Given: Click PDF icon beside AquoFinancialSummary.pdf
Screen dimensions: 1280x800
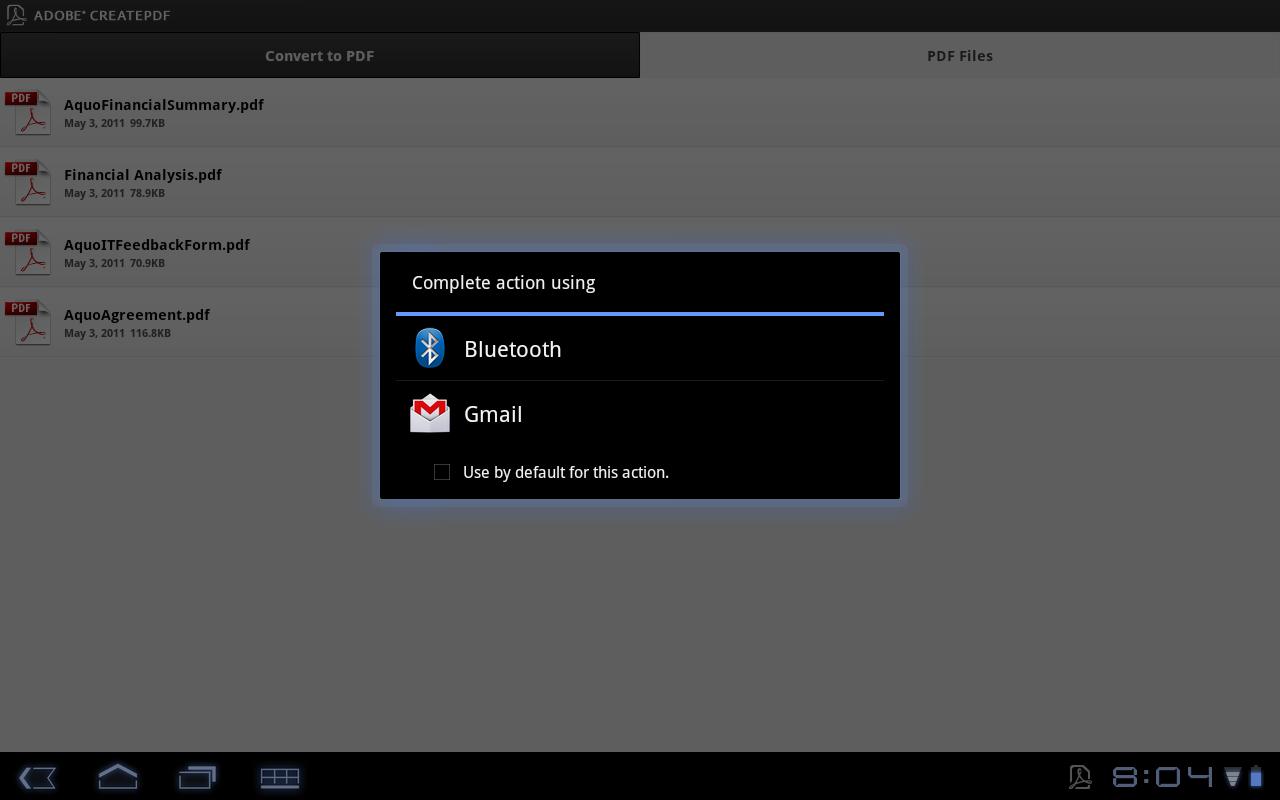Looking at the screenshot, I should [28, 112].
